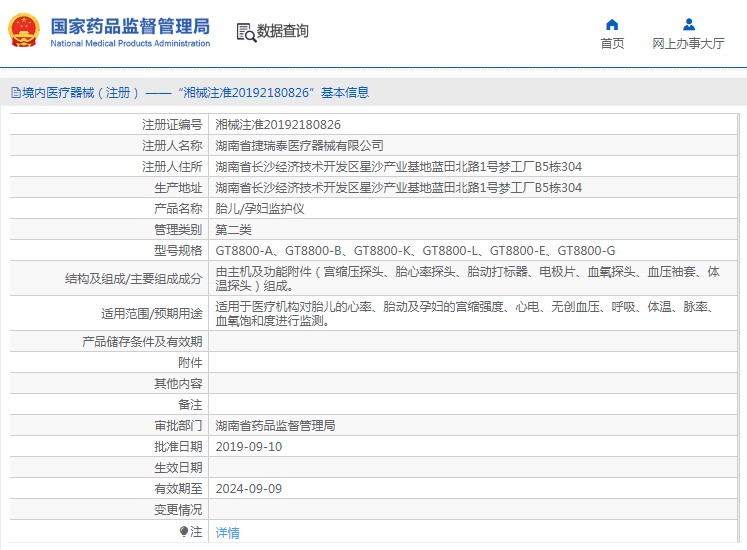This screenshot has width=747, height=550.
Task: Click the 生效日期 row label
Action: pos(178,468)
